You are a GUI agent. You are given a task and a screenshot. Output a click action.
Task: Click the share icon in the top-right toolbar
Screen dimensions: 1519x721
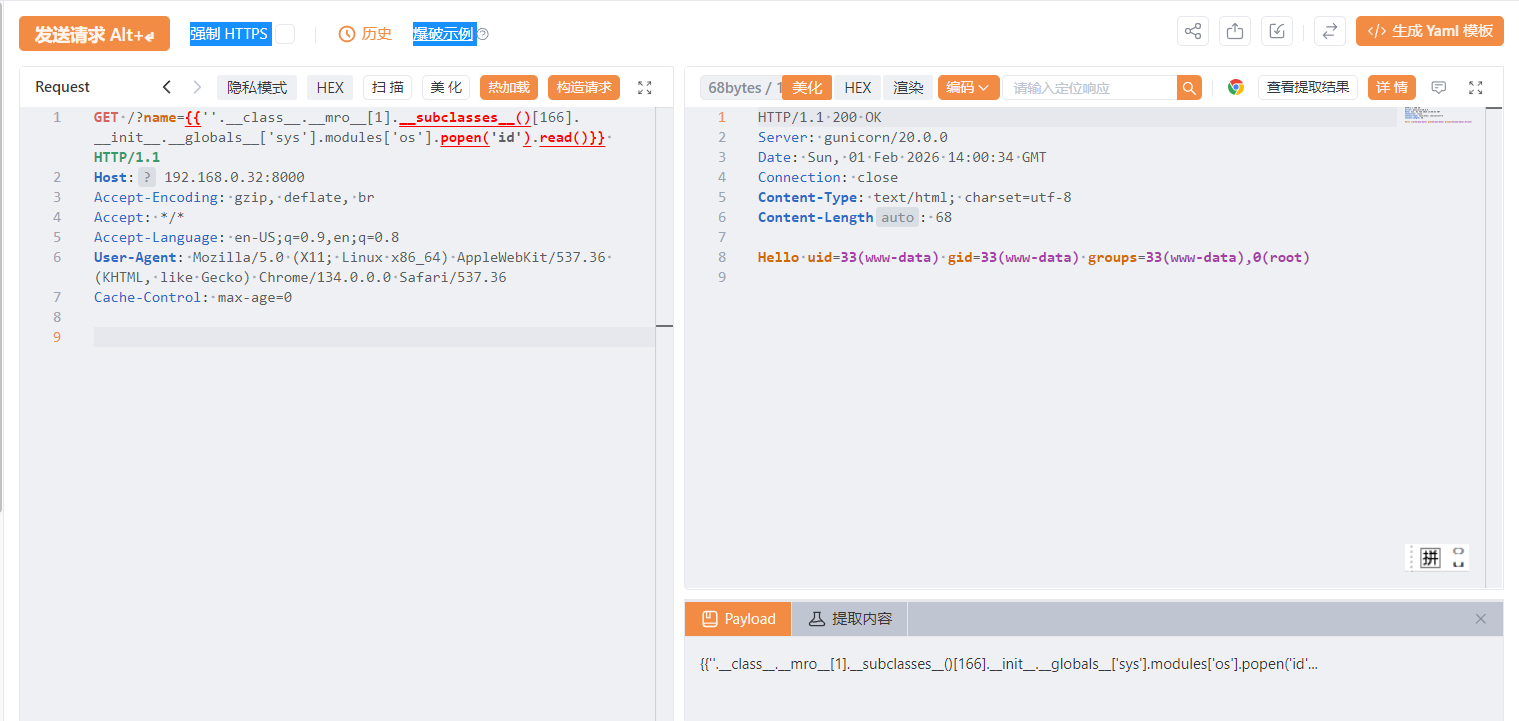pos(1192,31)
